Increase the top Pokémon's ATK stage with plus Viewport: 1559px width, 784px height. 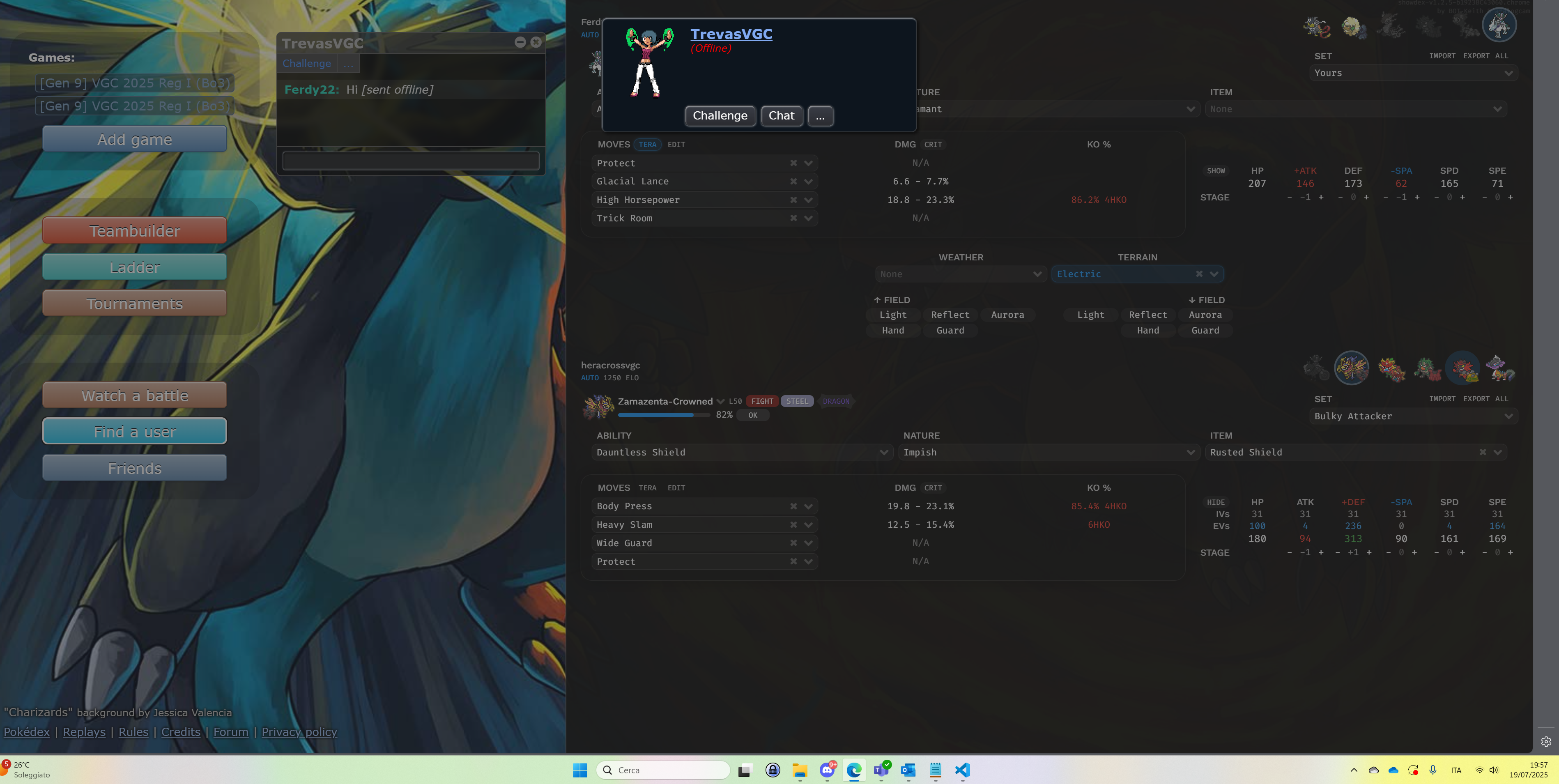point(1321,198)
